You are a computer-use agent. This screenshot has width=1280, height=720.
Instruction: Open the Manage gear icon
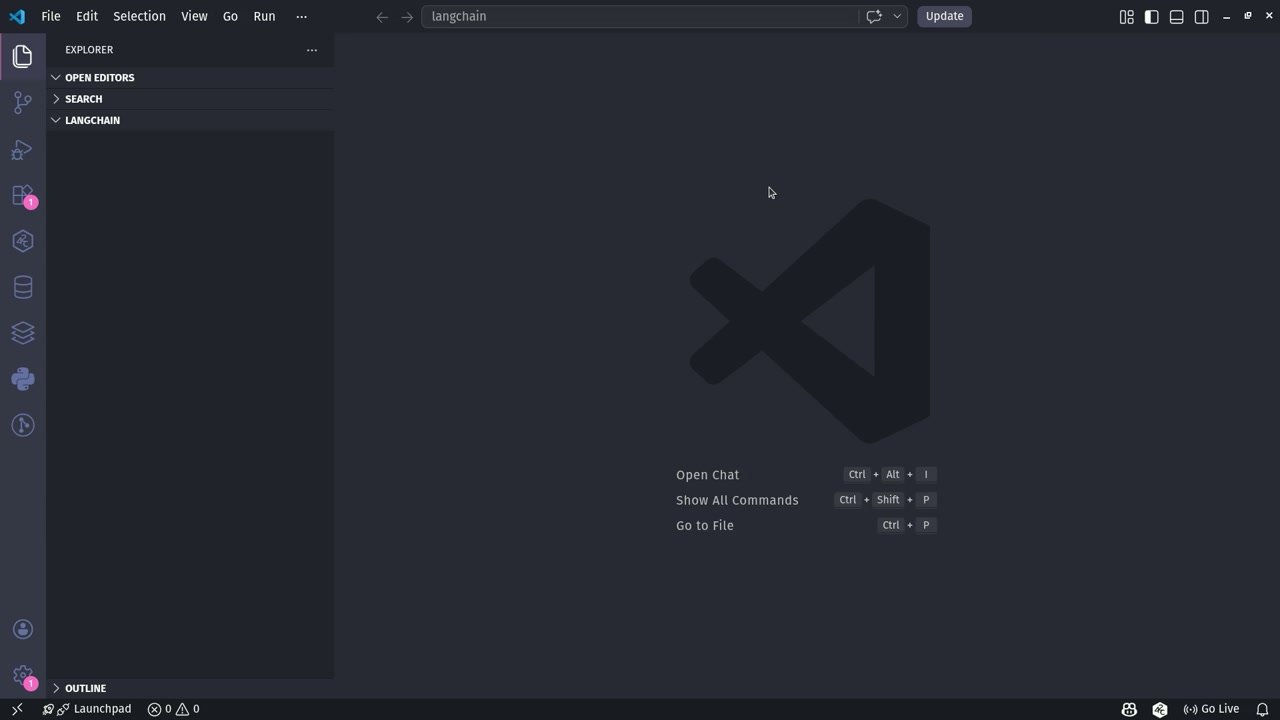pyautogui.click(x=22, y=675)
